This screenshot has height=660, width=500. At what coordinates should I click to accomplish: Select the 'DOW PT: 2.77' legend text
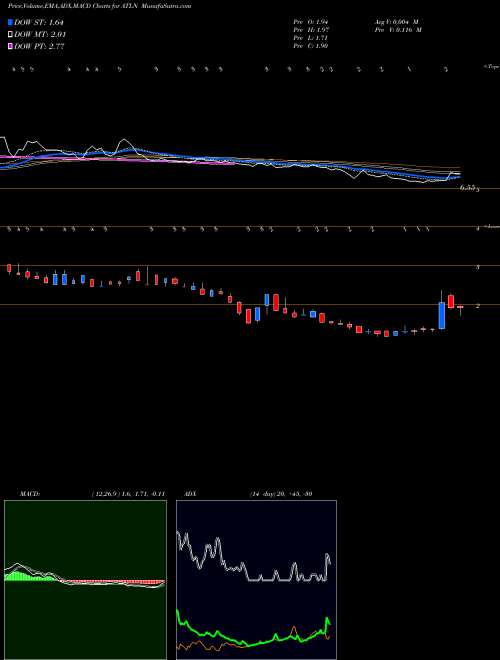[39, 46]
